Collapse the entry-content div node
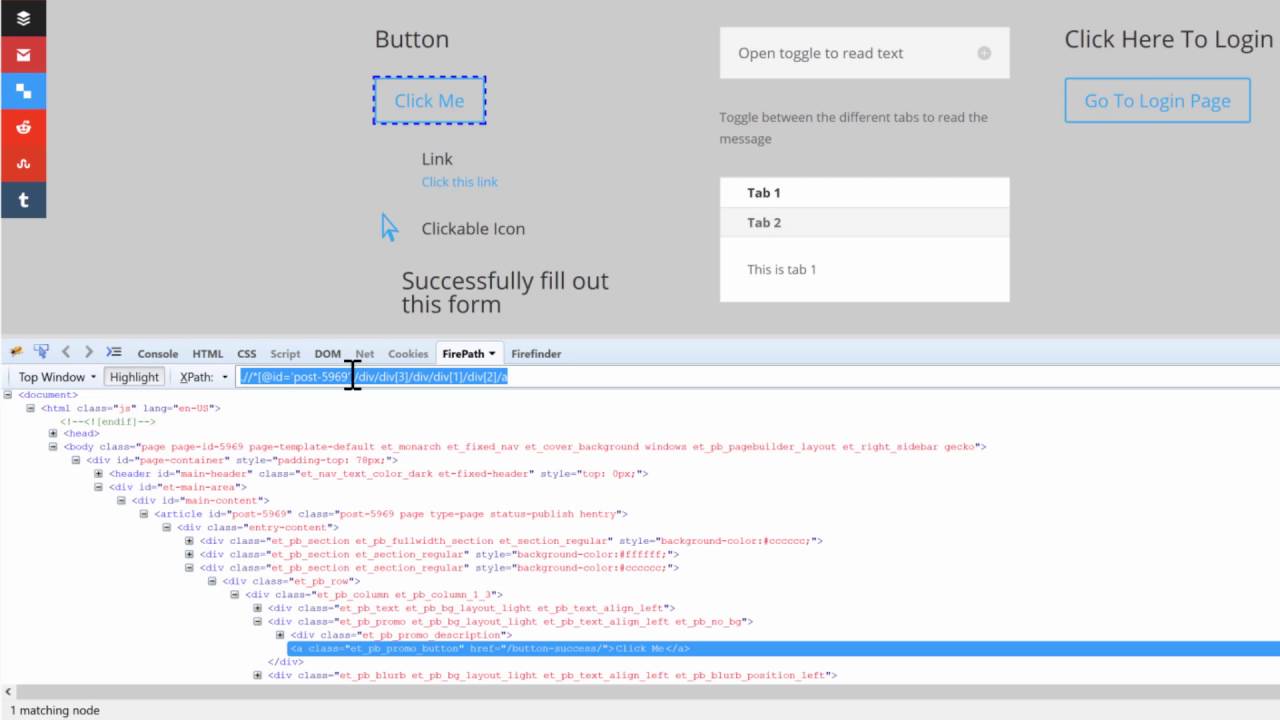 coord(167,527)
